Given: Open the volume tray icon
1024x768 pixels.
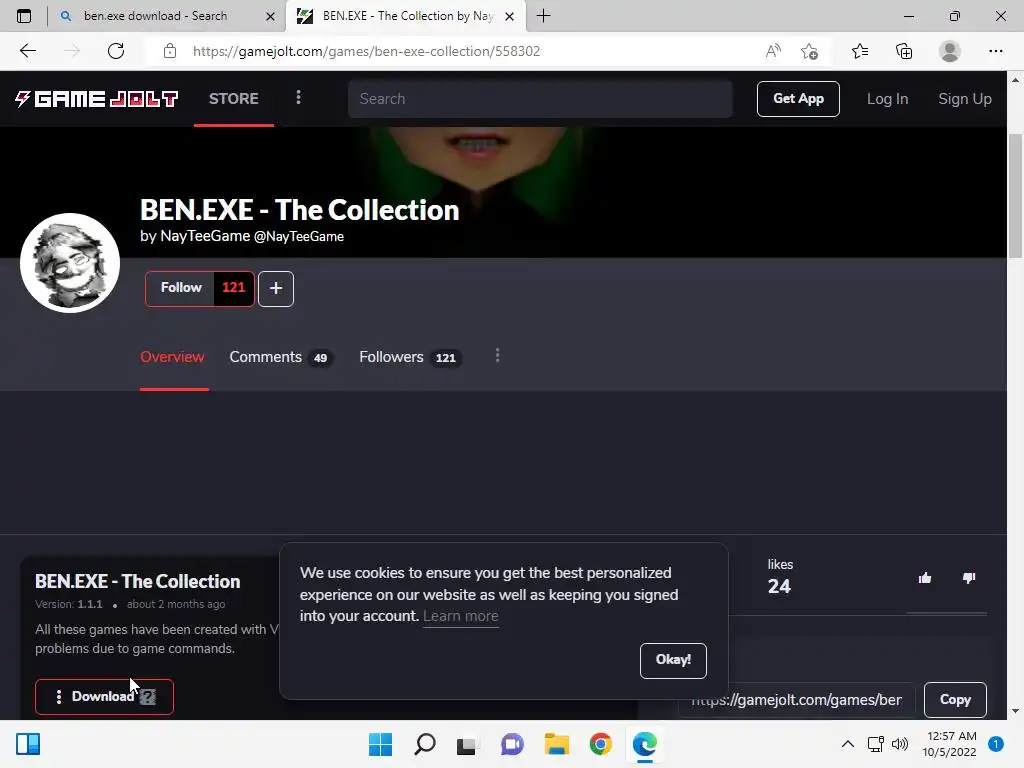Looking at the screenshot, I should pyautogui.click(x=900, y=744).
